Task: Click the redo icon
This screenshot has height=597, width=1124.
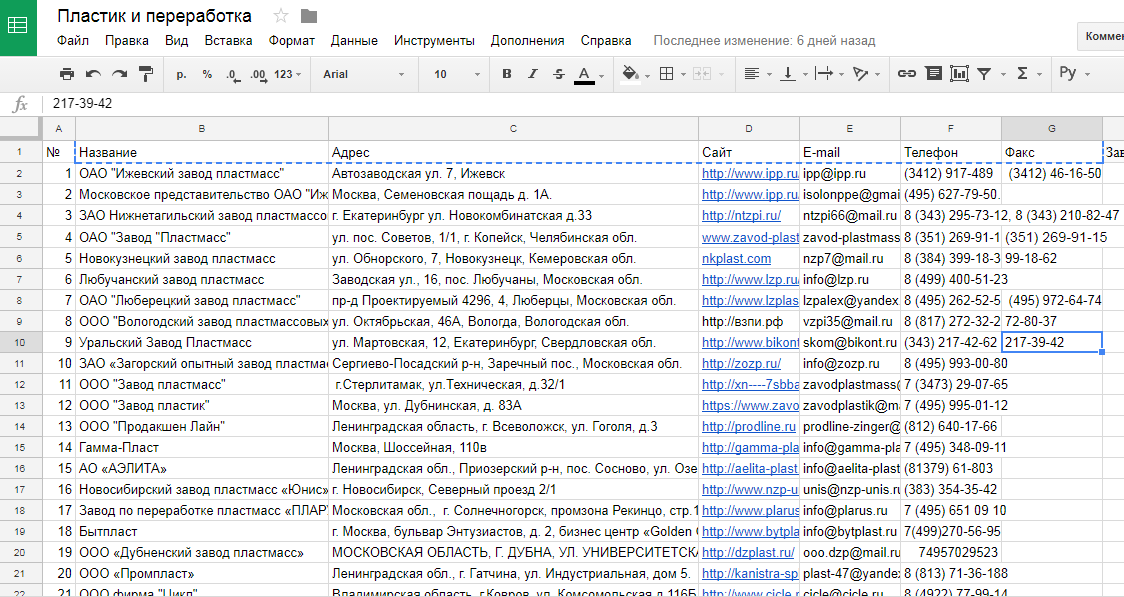Action: (119, 74)
